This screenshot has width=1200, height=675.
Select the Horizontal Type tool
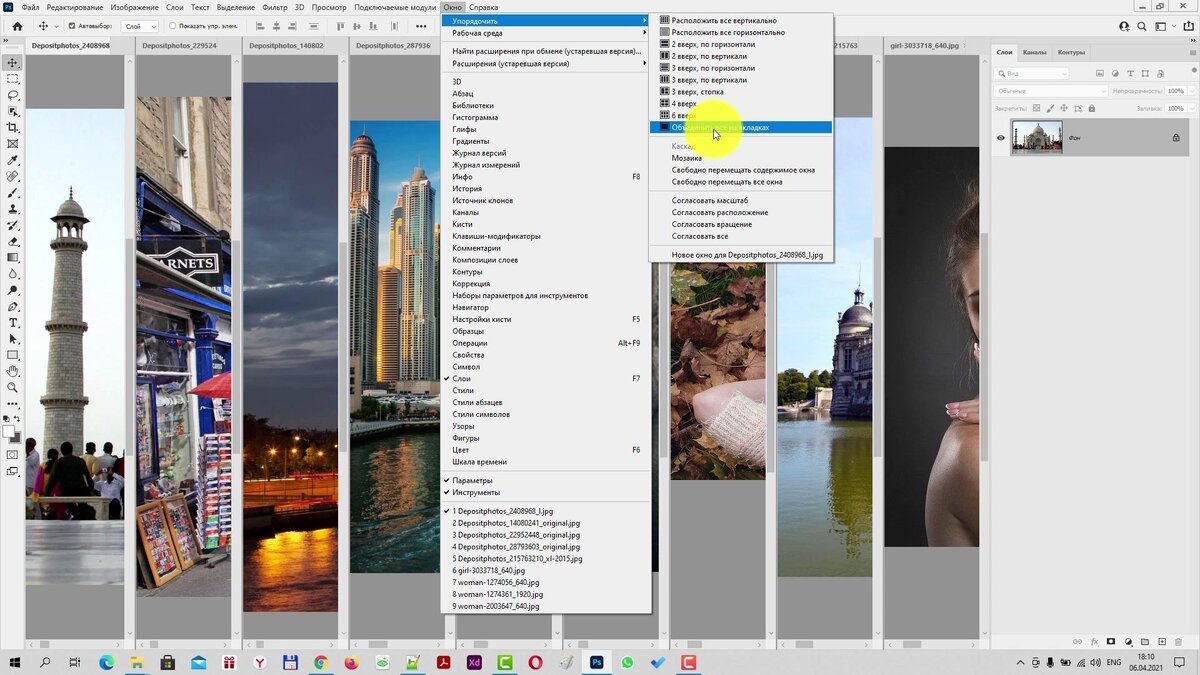(13, 322)
